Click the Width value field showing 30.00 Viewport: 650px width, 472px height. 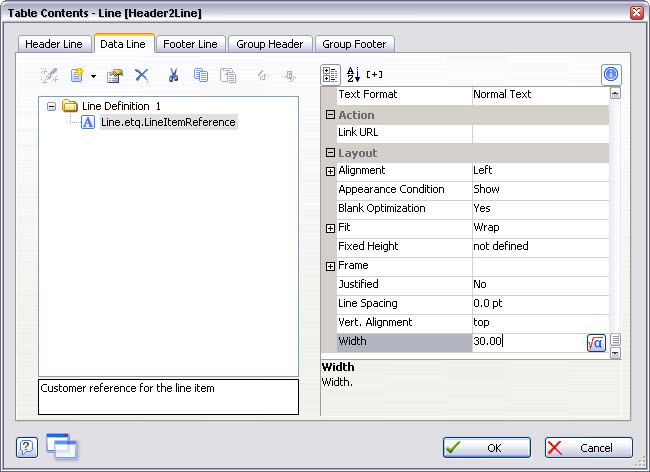(529, 341)
